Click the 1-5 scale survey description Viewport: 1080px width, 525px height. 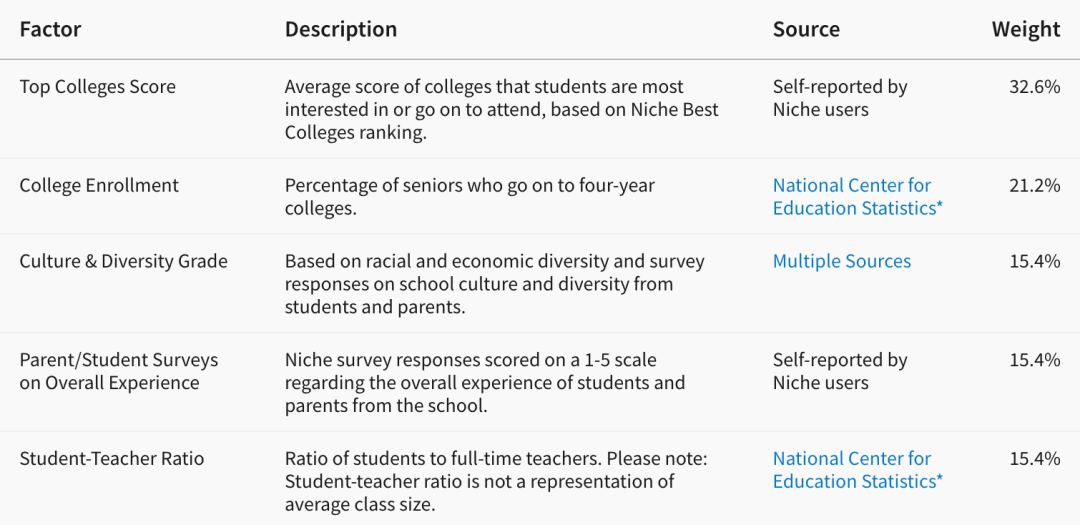point(484,382)
